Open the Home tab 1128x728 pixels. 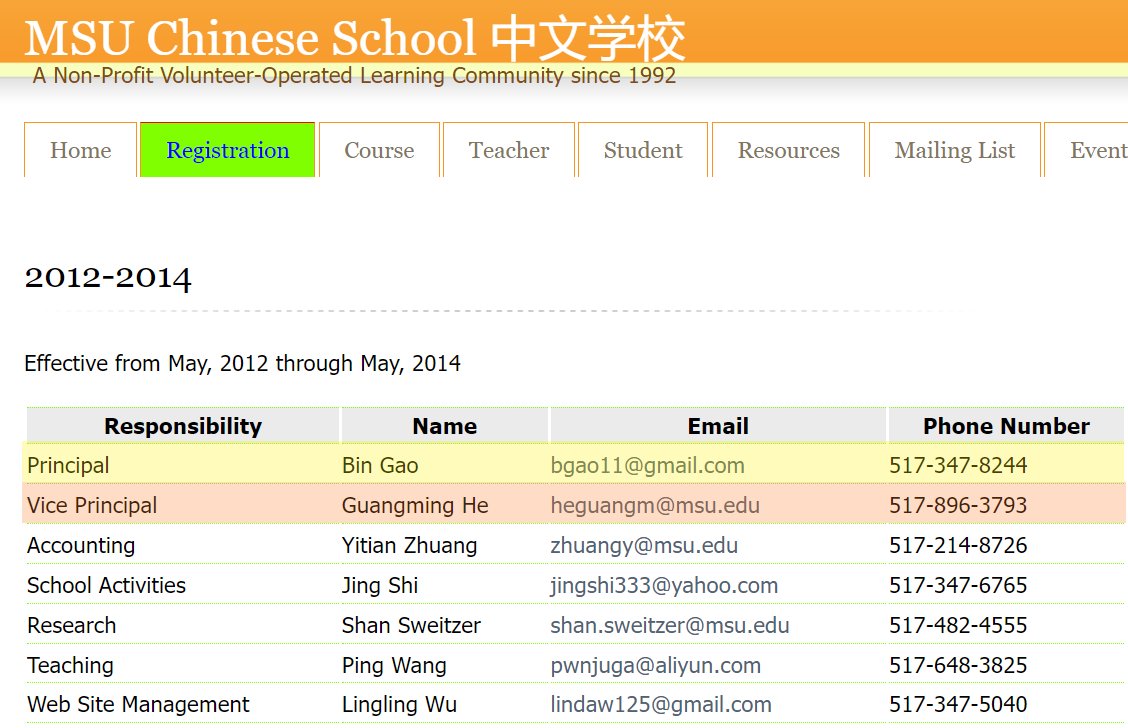coord(80,150)
